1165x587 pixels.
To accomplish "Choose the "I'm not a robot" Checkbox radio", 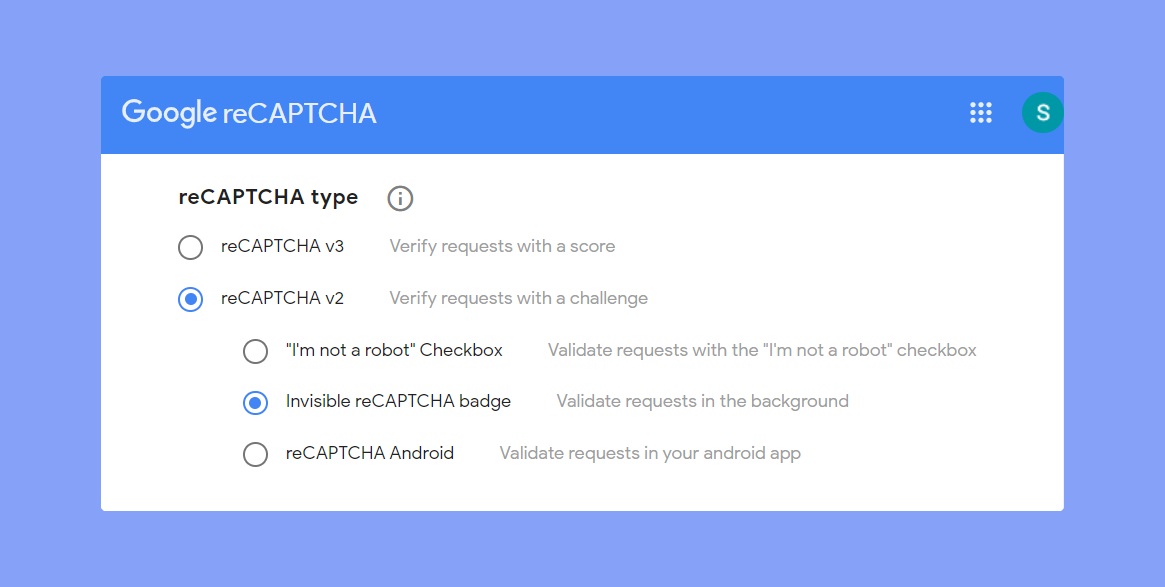I will 256,351.
